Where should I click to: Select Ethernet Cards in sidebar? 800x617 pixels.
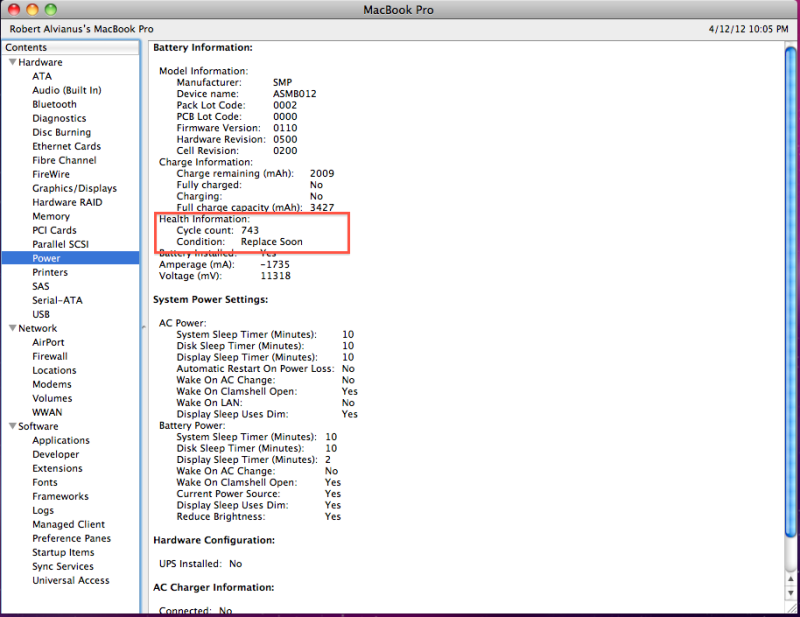(x=66, y=146)
